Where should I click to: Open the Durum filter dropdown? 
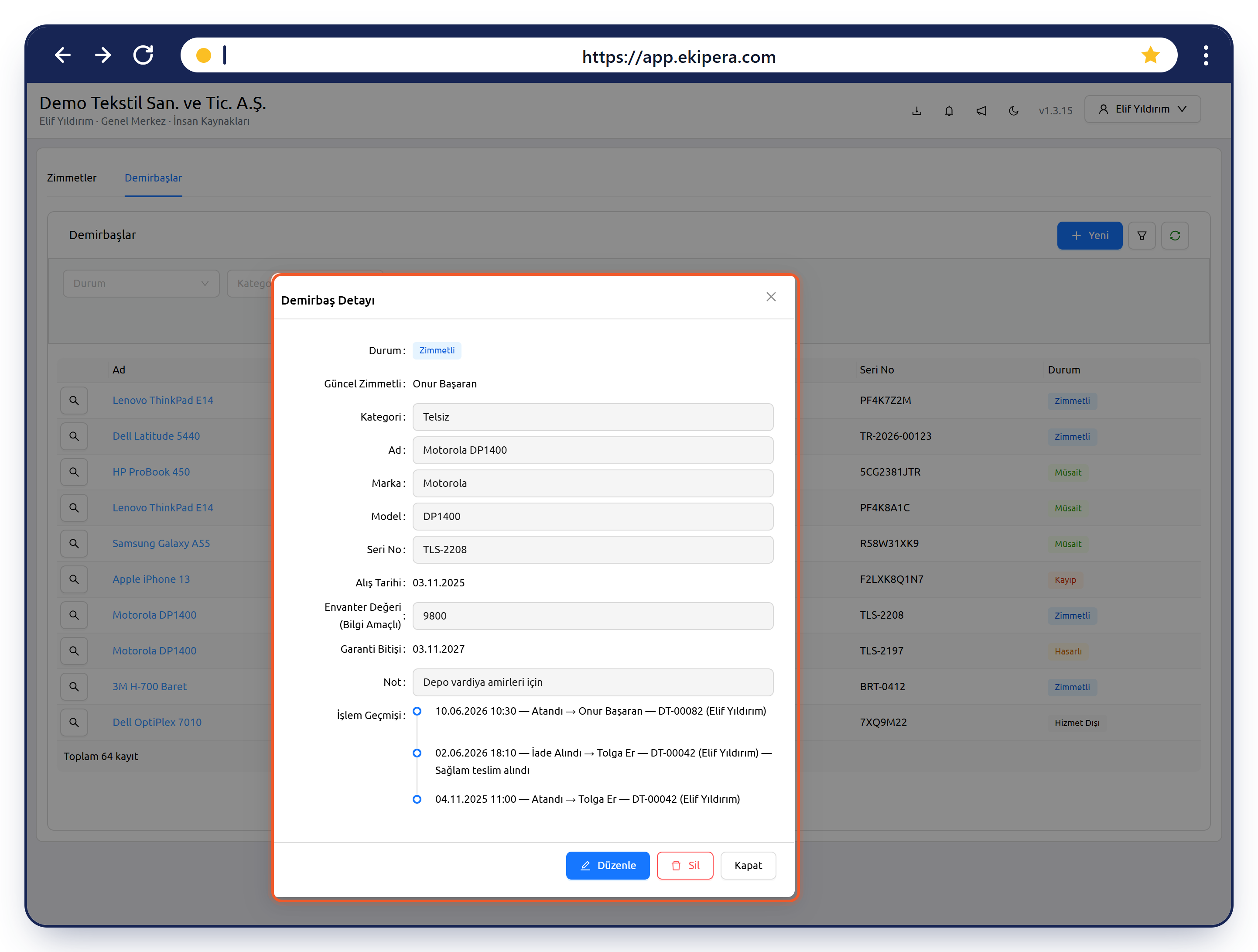(141, 283)
